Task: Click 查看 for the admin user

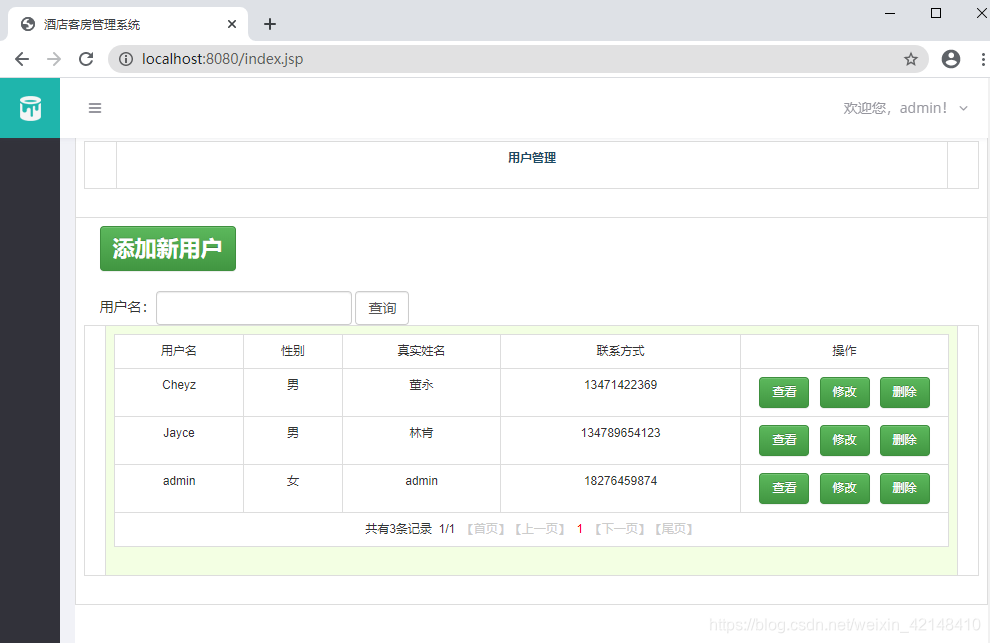Action: (x=784, y=488)
